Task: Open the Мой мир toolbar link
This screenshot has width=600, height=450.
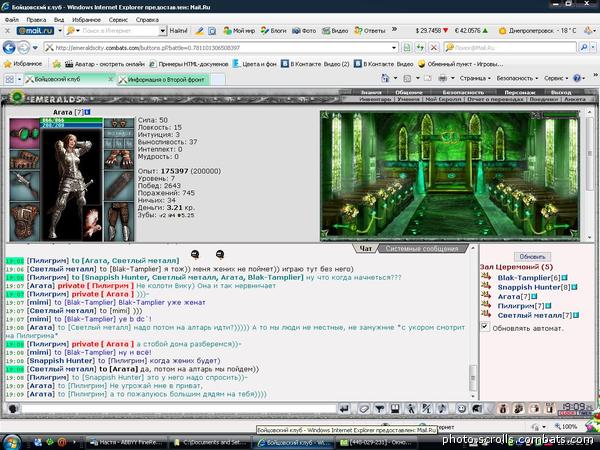Action: [x=239, y=31]
